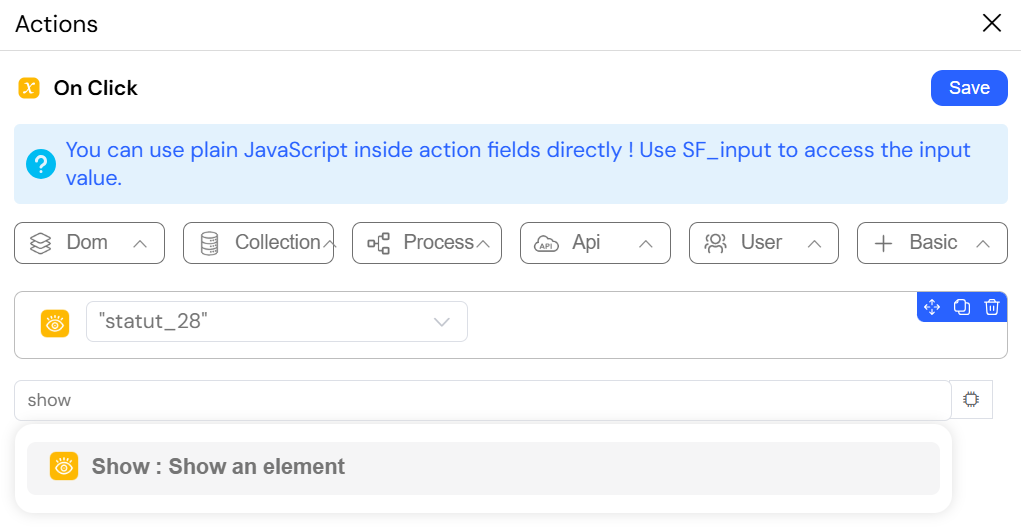Click the yellow On Click variable icon
Image resolution: width=1021 pixels, height=529 pixels.
(x=29, y=88)
